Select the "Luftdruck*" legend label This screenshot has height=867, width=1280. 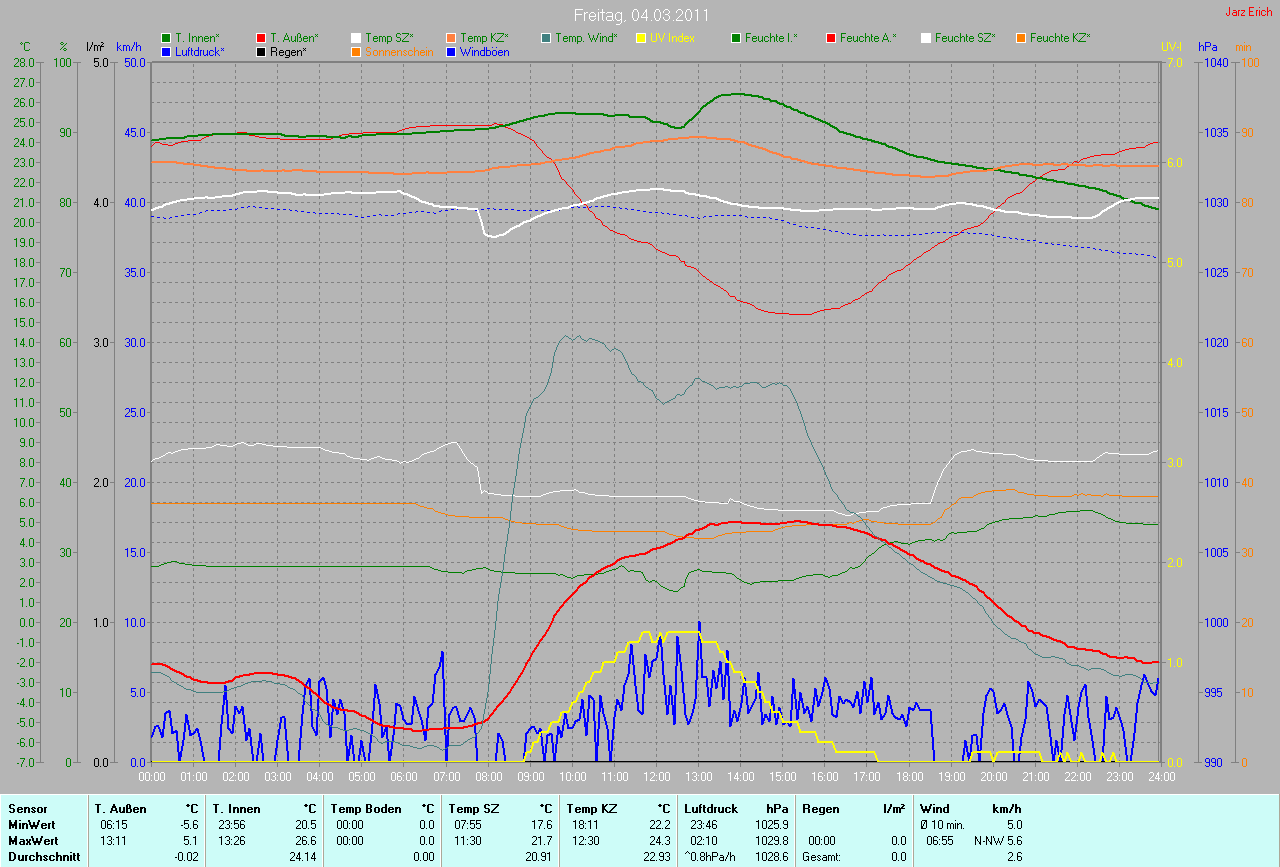(x=200, y=51)
